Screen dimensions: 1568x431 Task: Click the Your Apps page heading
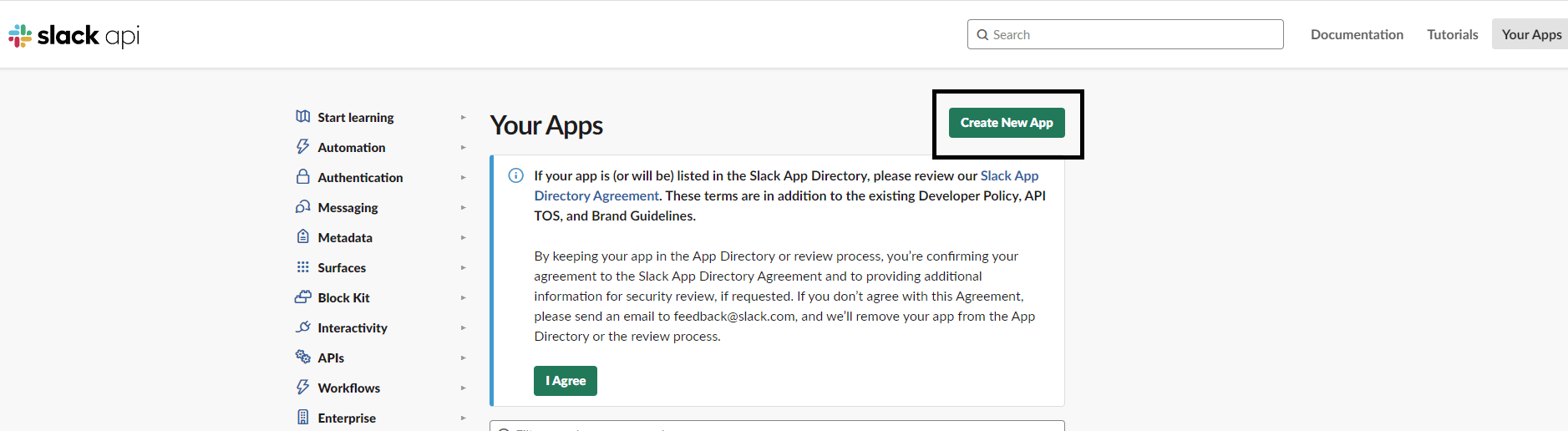click(x=546, y=125)
